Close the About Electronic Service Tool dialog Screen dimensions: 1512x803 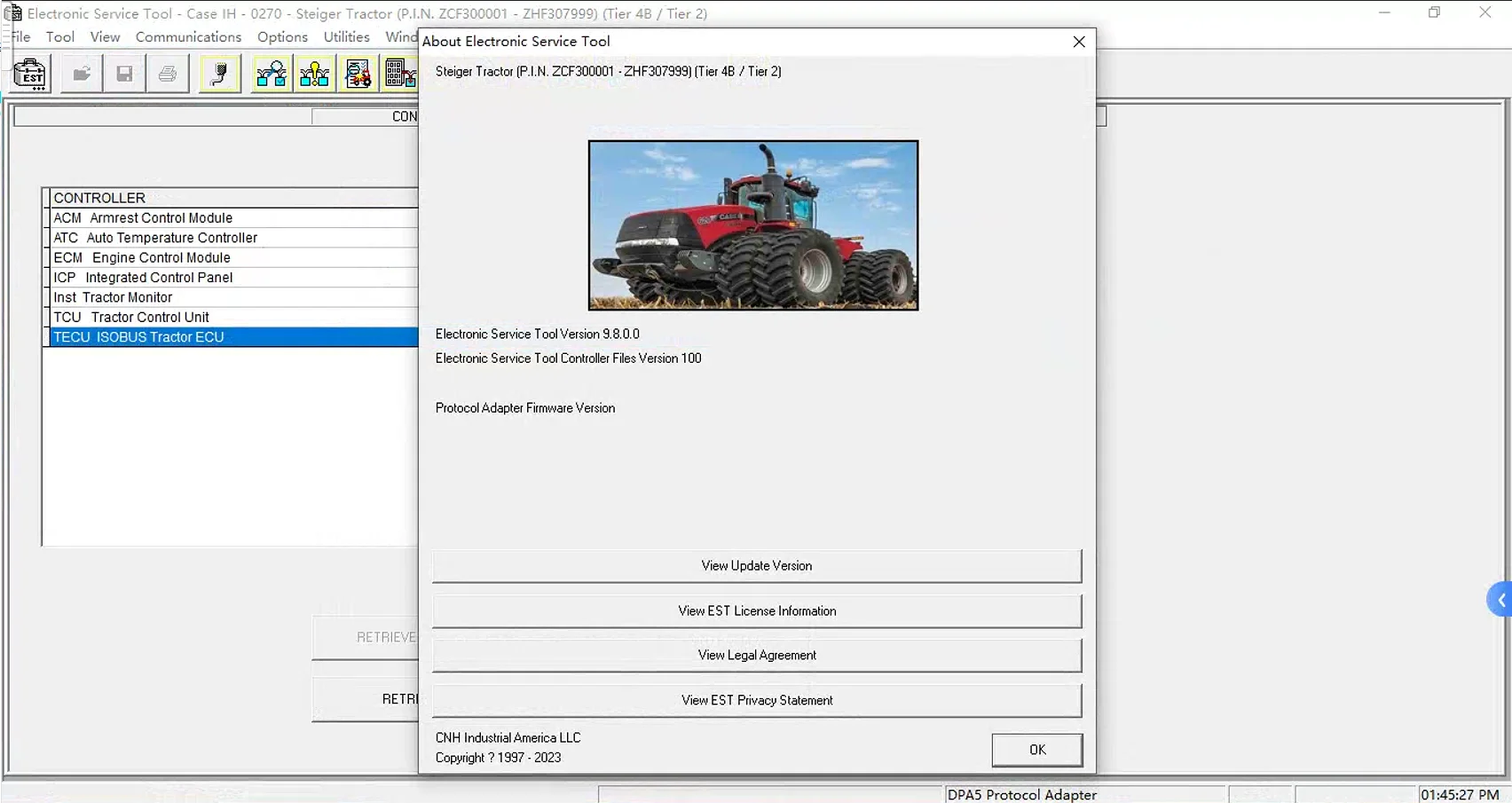[x=1079, y=42]
